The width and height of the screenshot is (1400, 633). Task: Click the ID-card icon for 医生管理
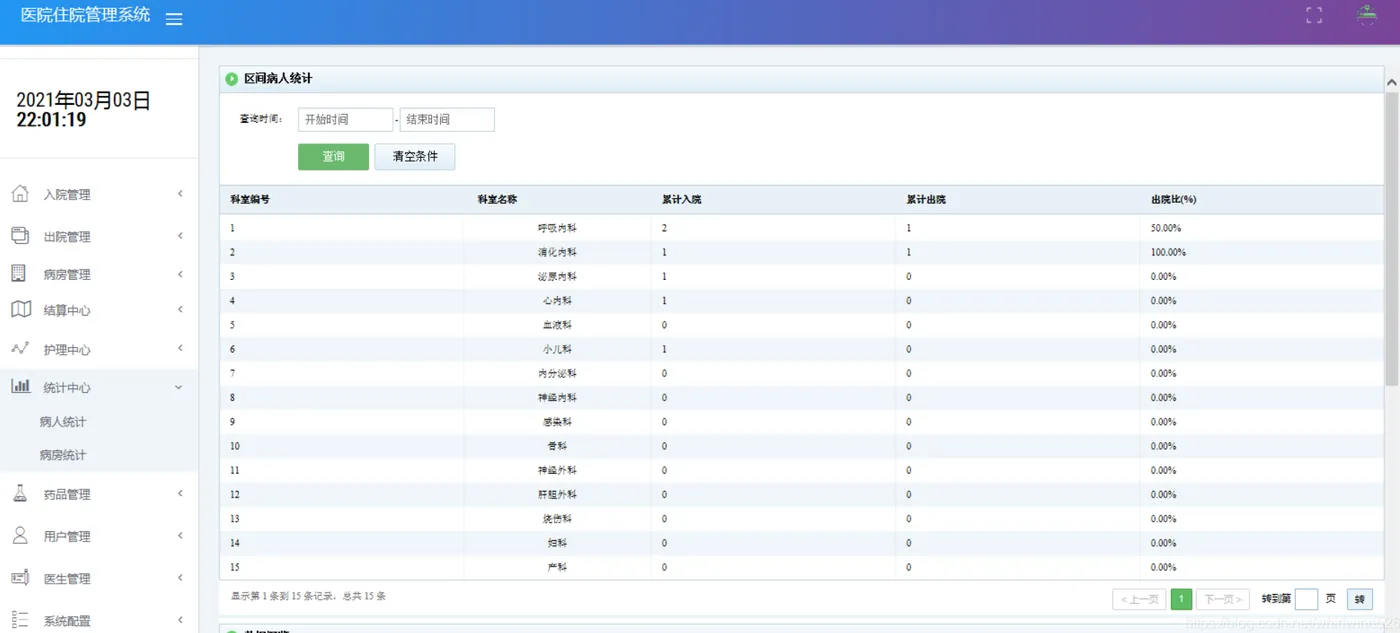pos(20,578)
